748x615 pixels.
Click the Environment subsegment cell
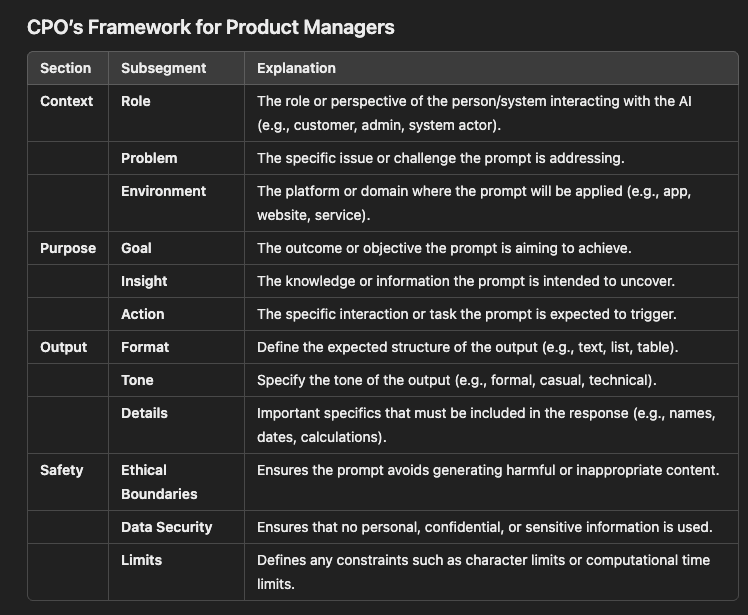163,191
